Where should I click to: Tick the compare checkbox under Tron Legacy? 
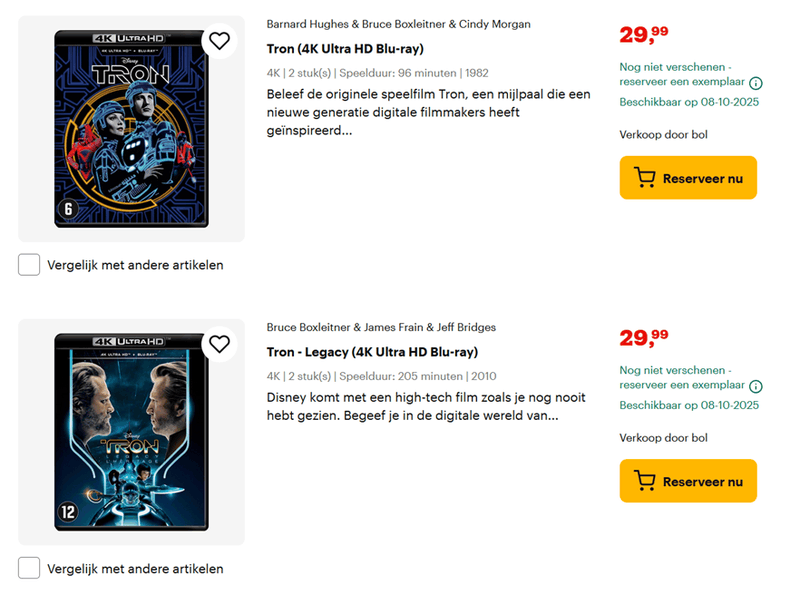[29, 568]
